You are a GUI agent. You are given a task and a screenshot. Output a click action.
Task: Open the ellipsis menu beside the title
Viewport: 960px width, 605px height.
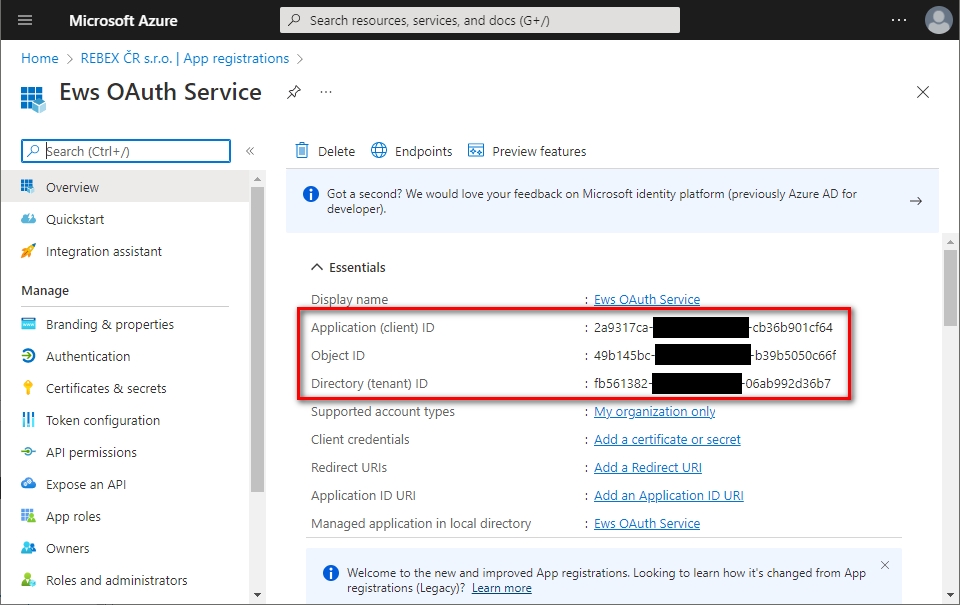[x=326, y=92]
